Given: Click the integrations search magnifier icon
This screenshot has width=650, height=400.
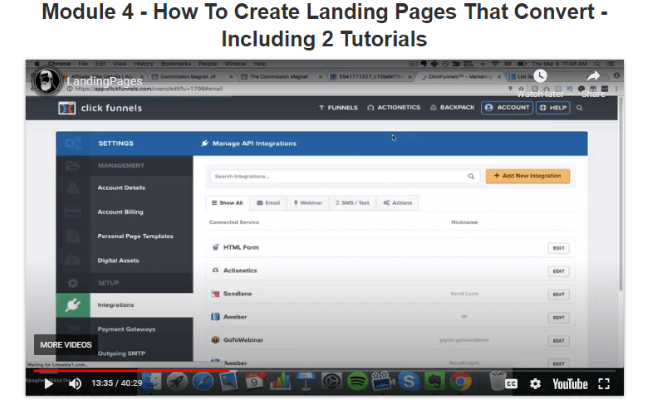Looking at the screenshot, I should tap(471, 177).
